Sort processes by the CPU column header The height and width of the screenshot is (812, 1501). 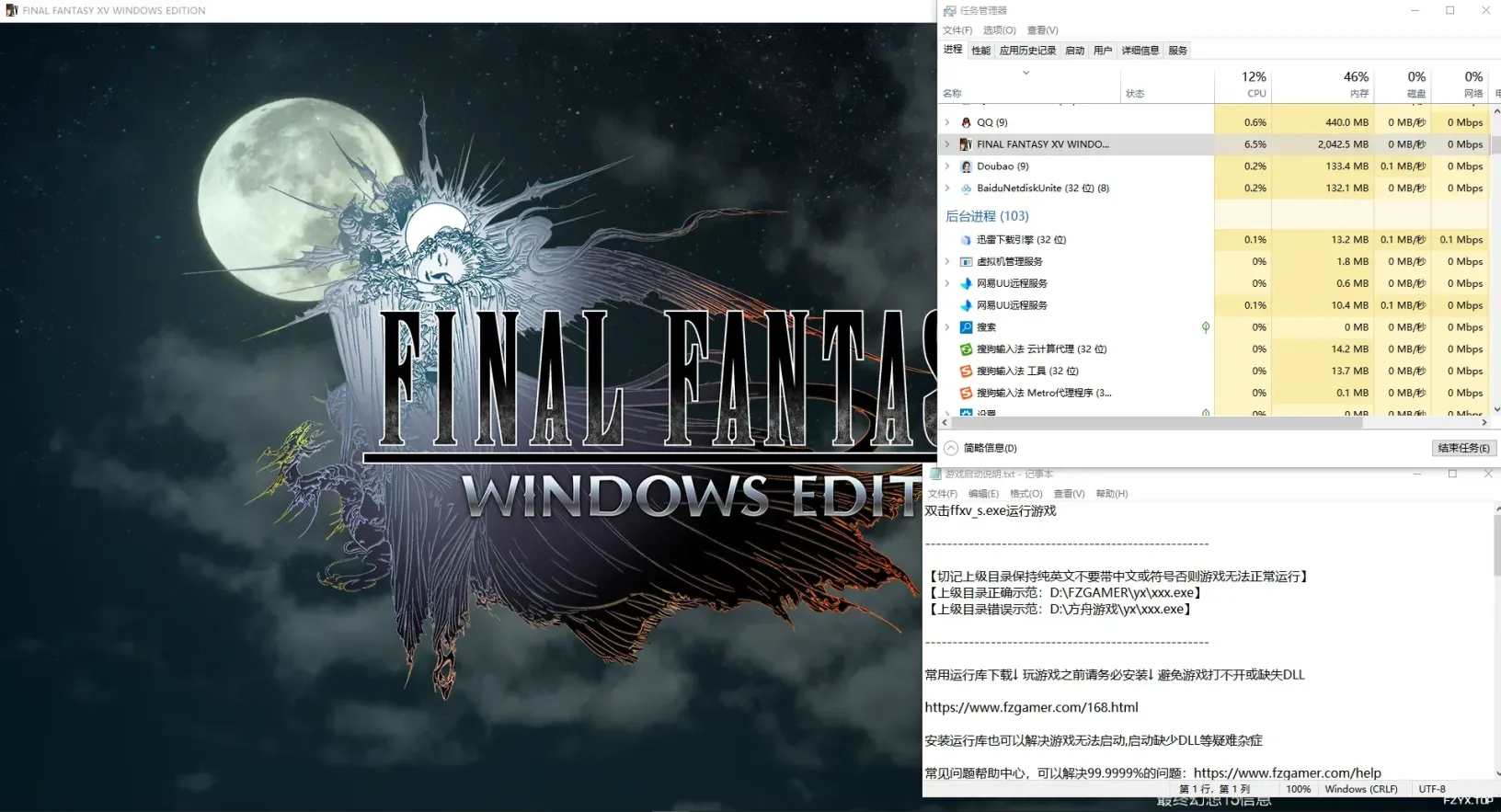tap(1242, 85)
